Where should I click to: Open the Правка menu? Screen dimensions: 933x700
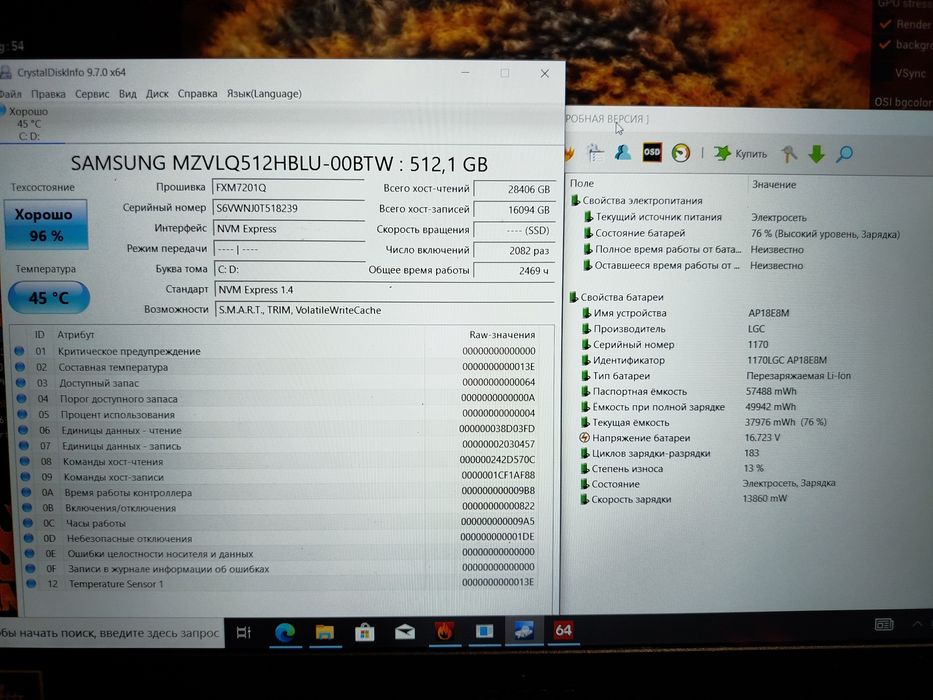click(48, 94)
